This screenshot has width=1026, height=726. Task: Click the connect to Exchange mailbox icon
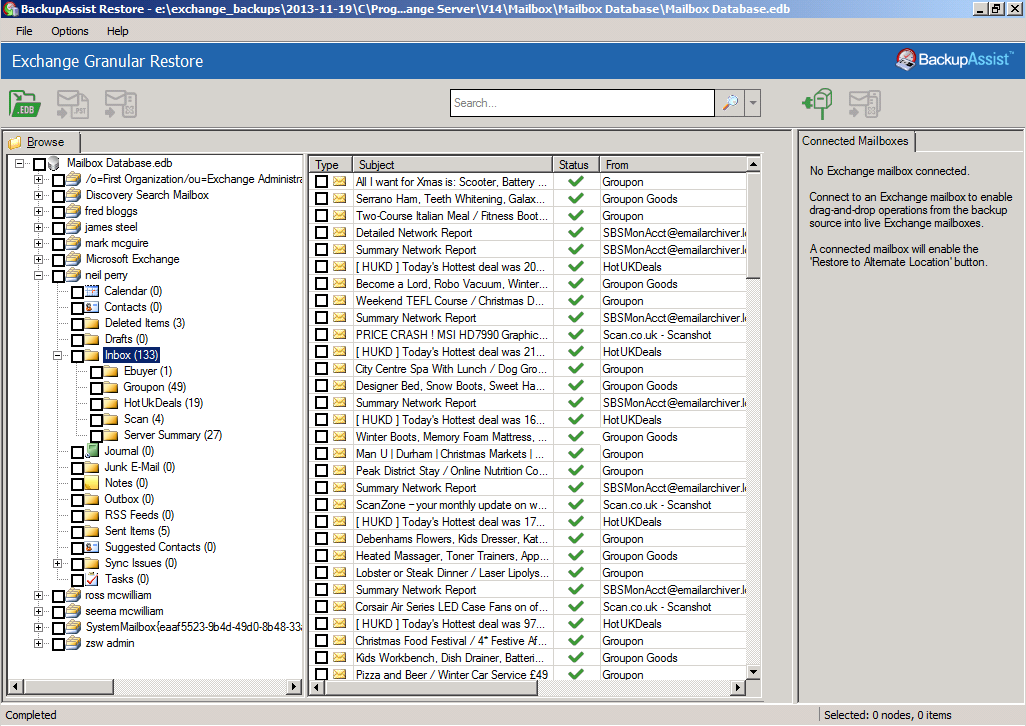coord(817,103)
